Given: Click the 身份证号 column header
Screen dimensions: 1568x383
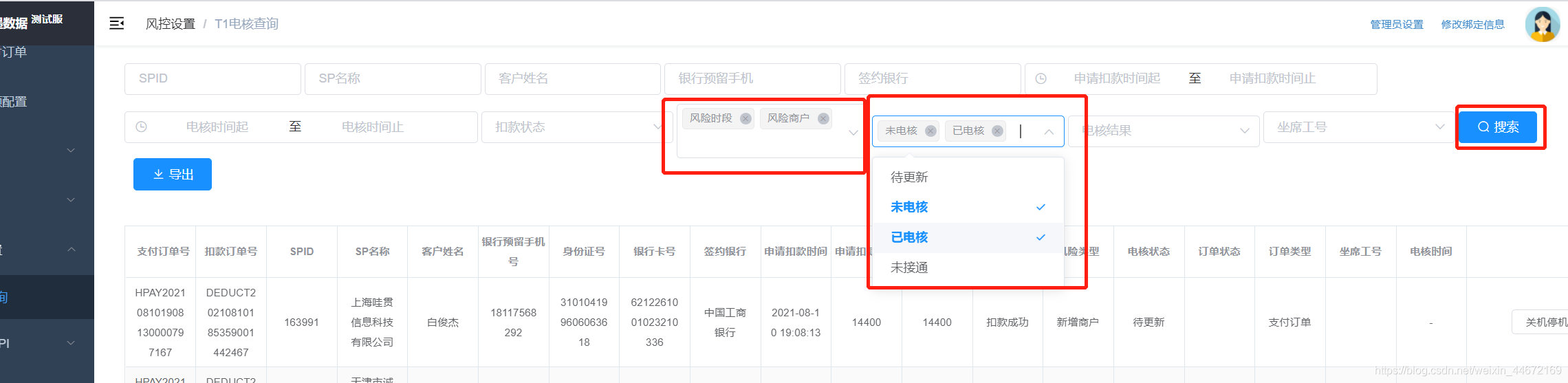Looking at the screenshot, I should [x=584, y=252].
